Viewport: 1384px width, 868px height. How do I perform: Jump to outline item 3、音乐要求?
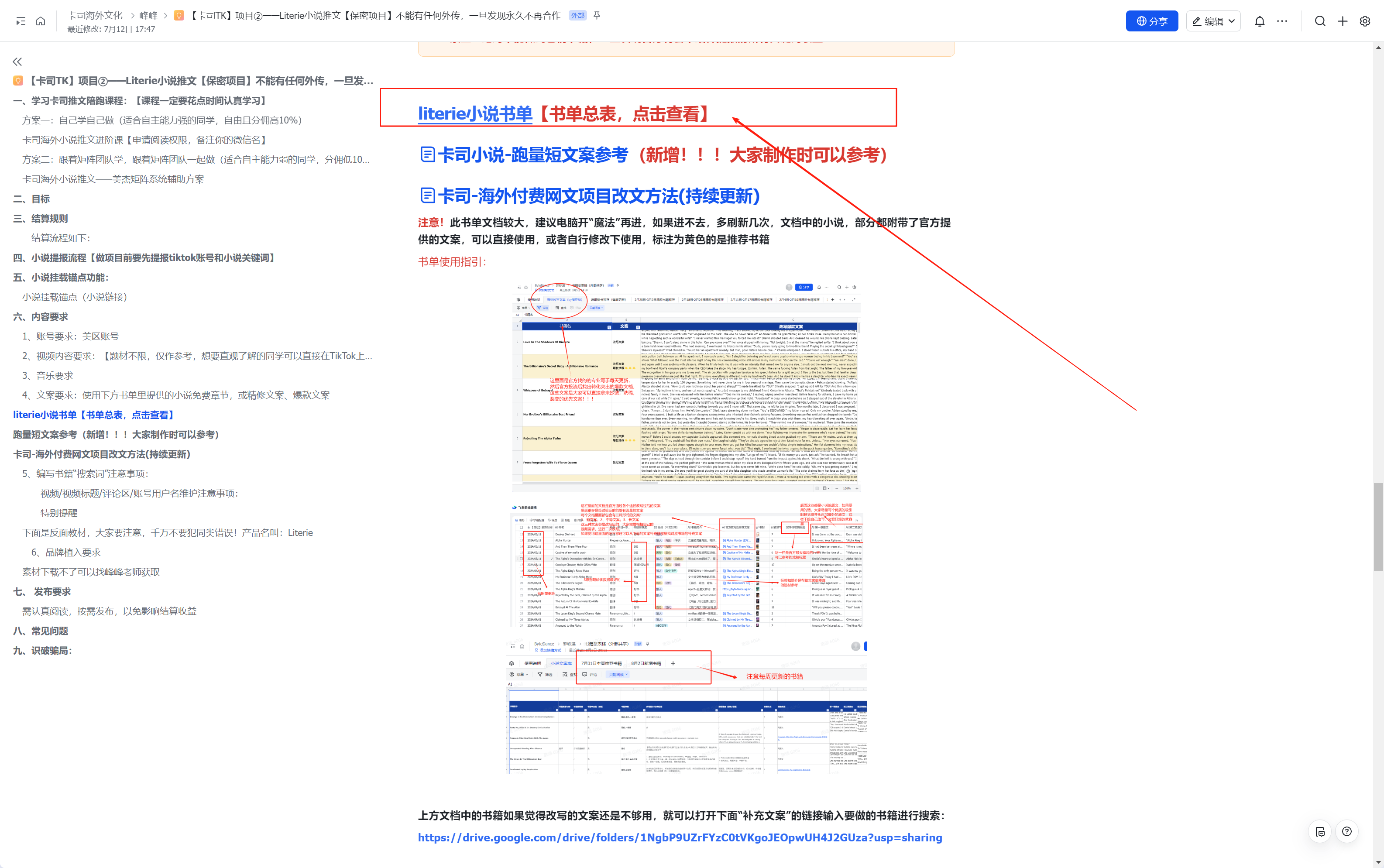[48, 375]
